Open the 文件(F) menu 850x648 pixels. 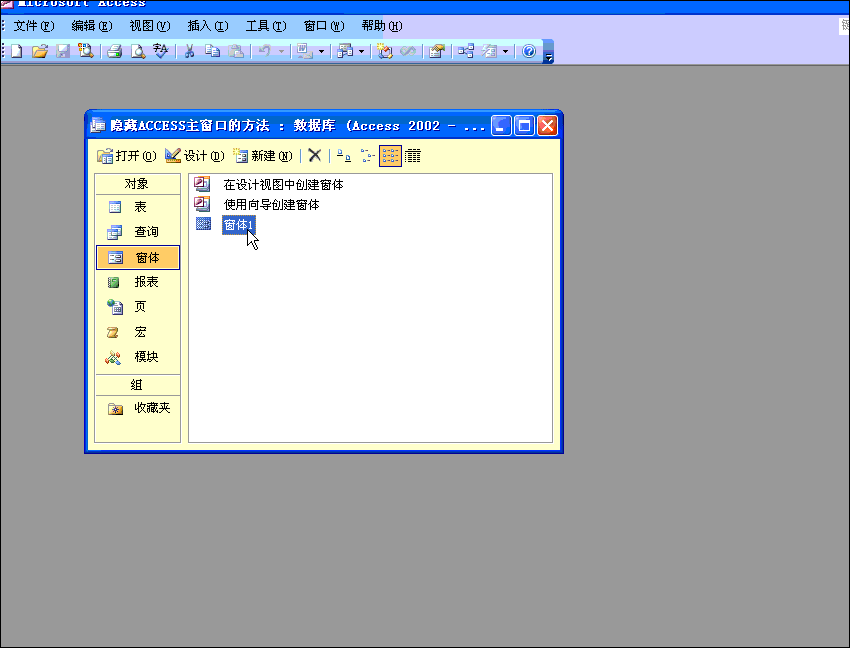click(34, 26)
